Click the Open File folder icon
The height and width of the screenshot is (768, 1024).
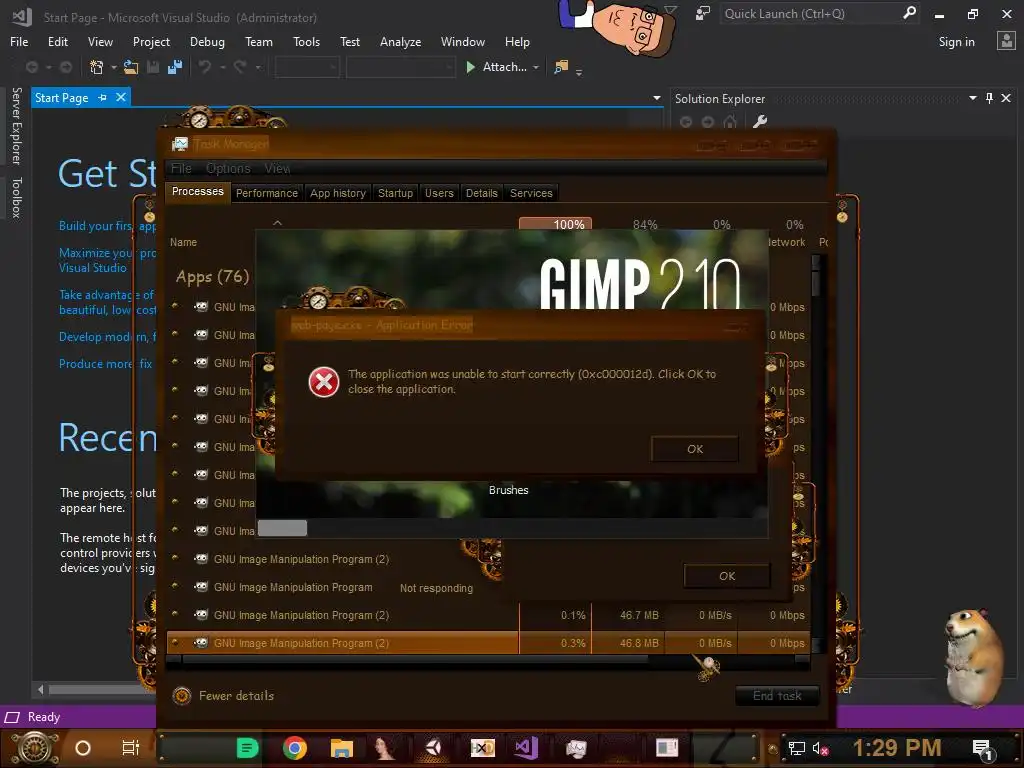[131, 67]
